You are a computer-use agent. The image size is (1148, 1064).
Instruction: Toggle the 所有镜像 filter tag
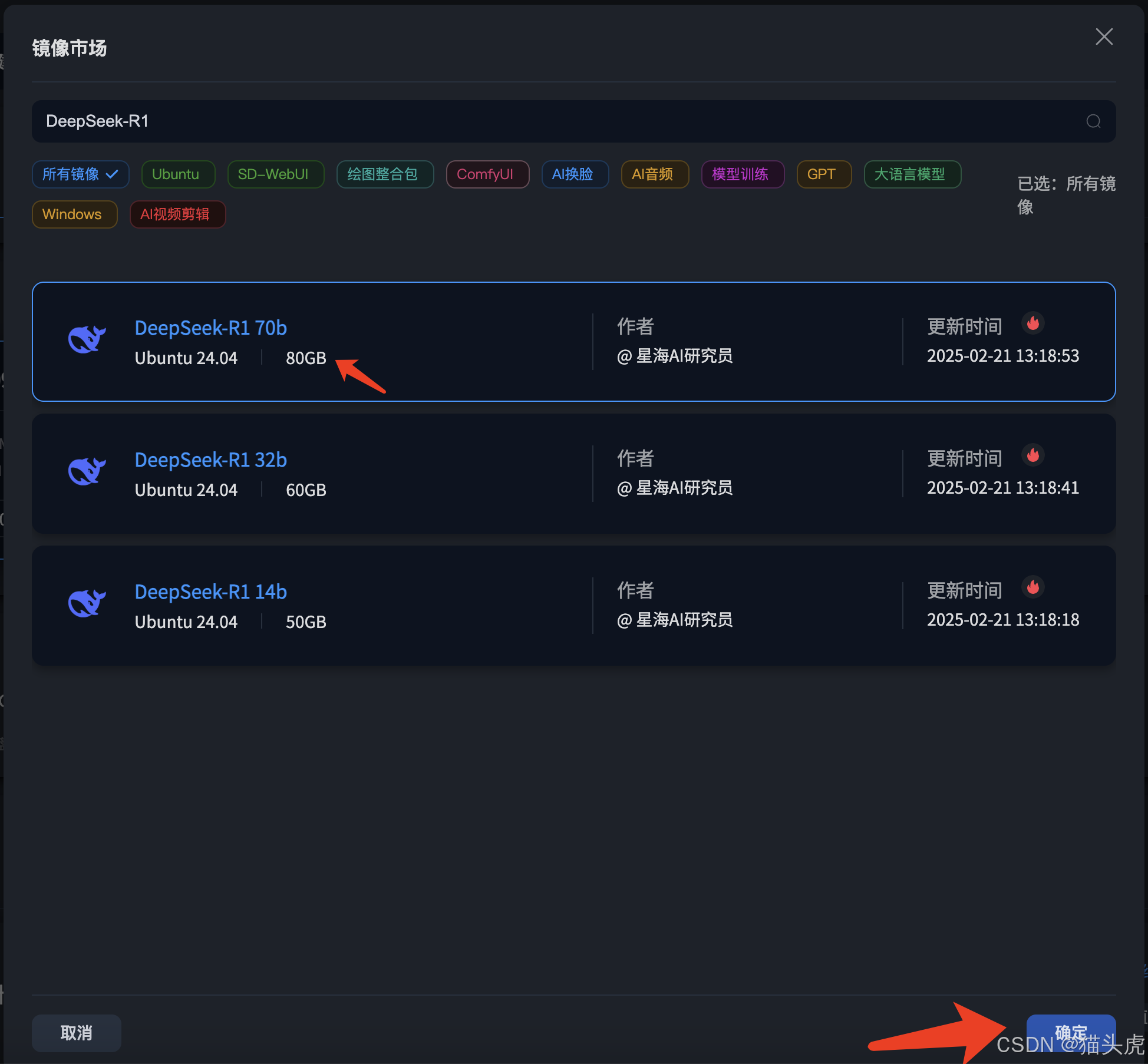[x=80, y=174]
